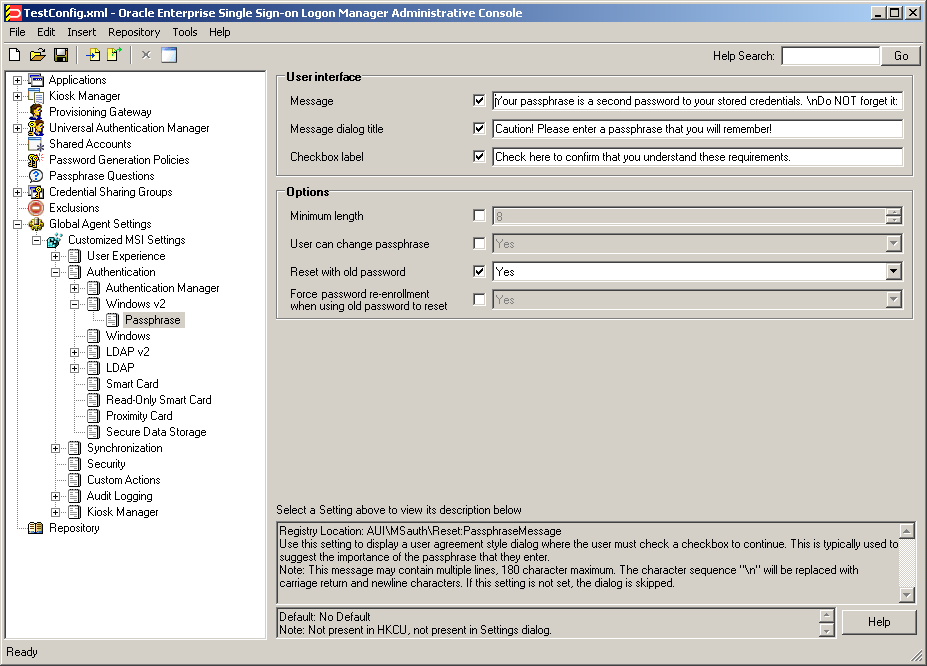The image size is (927, 666).
Task: Click the Custom Actions page icon
Action: pyautogui.click(x=74, y=480)
